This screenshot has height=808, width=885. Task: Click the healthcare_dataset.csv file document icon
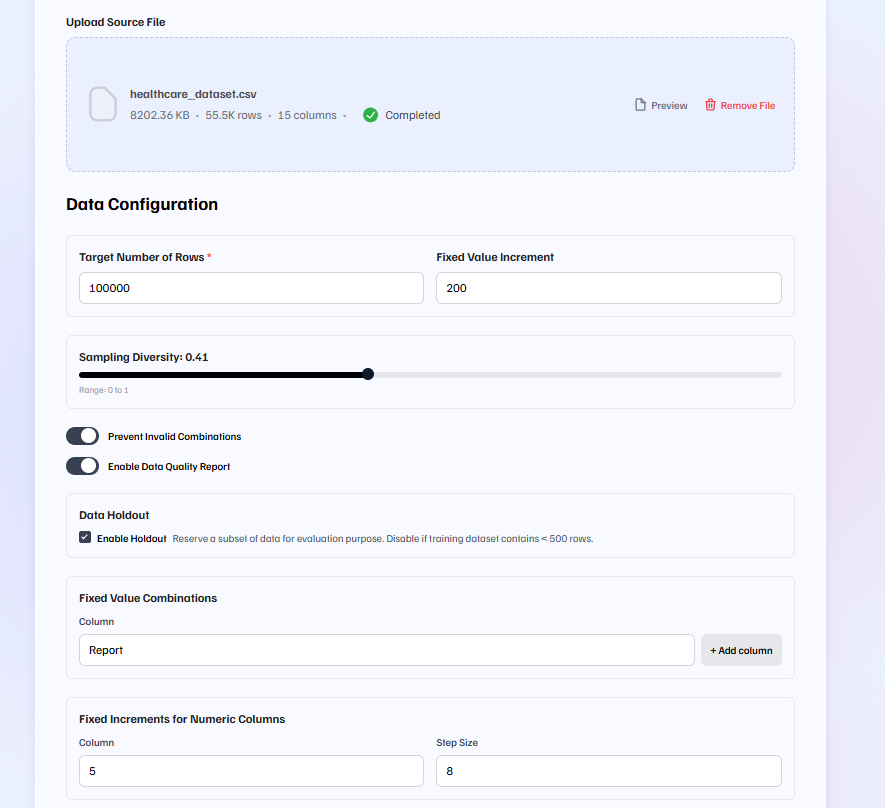tap(103, 104)
